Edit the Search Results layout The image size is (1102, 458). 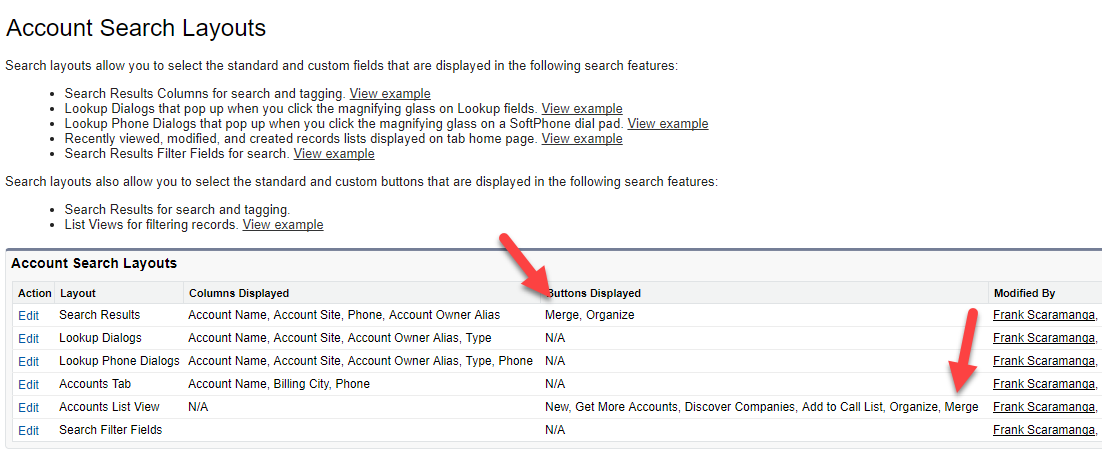[28, 315]
